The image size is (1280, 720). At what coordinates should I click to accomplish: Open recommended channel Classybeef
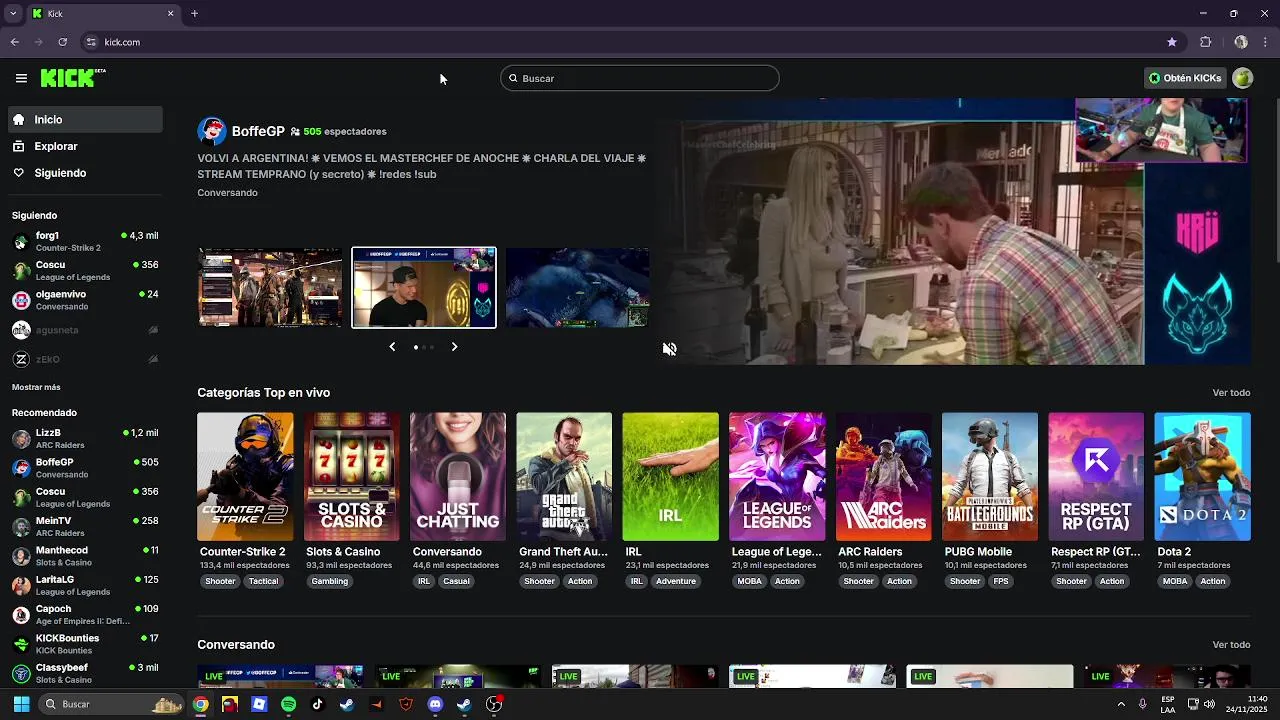(x=85, y=673)
